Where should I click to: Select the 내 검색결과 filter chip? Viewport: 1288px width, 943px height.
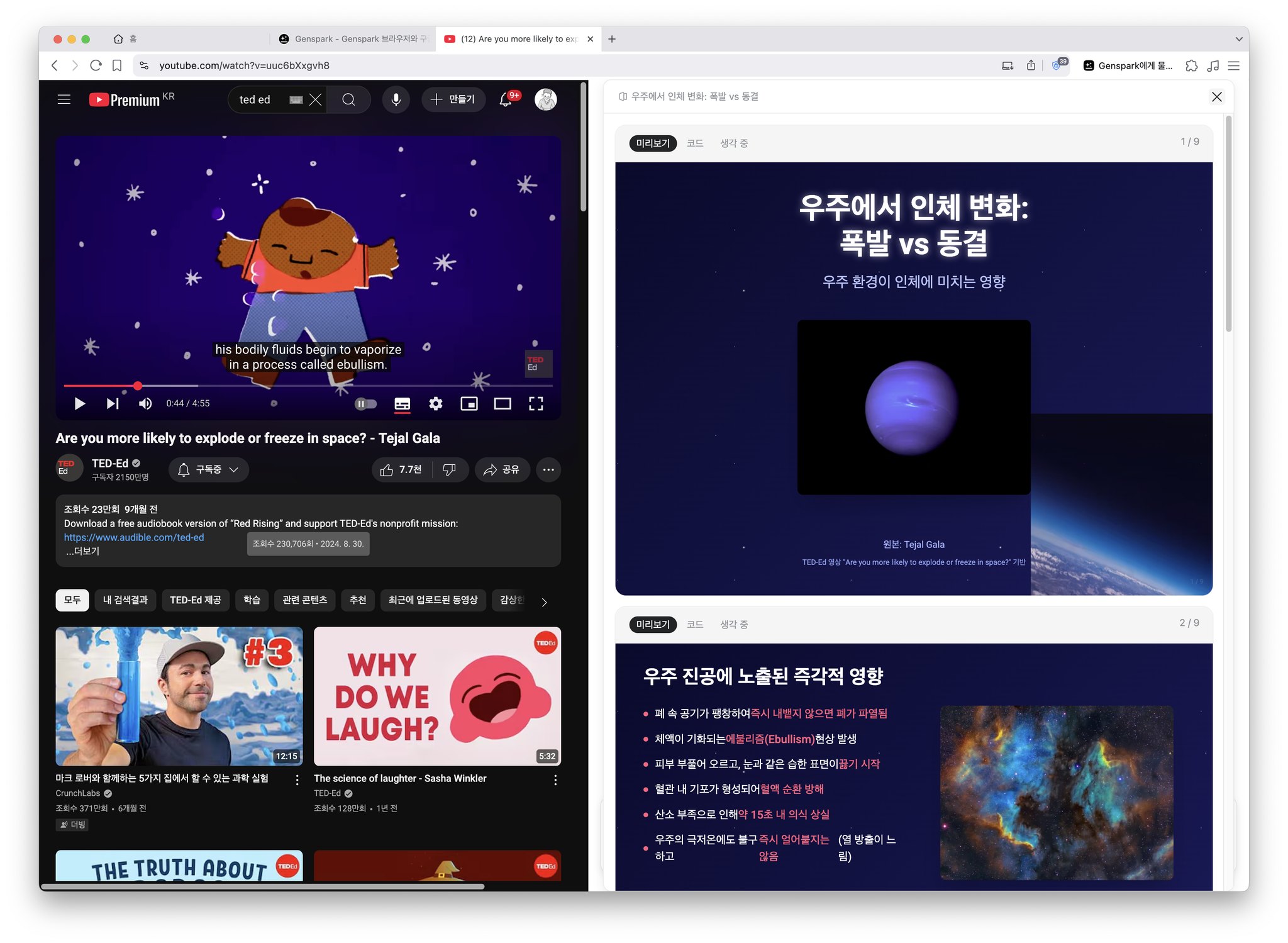pos(125,600)
